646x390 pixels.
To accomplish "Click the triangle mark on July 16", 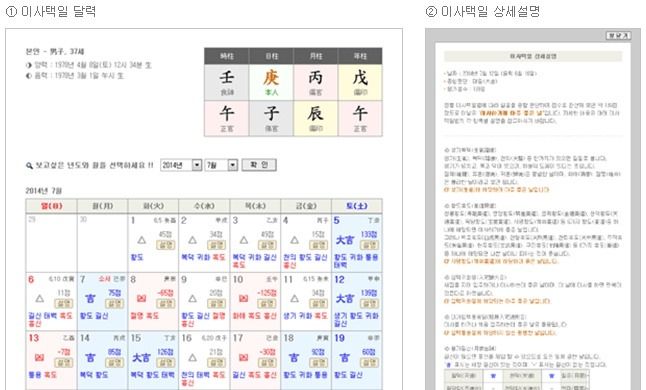I will [x=192, y=357].
